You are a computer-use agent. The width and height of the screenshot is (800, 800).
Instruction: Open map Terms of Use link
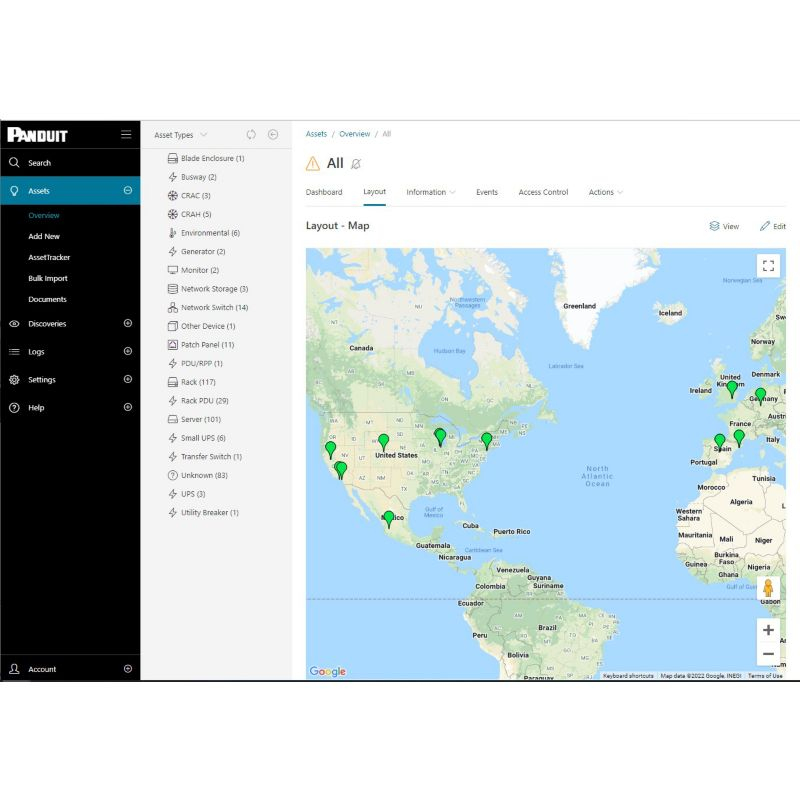coord(765,676)
